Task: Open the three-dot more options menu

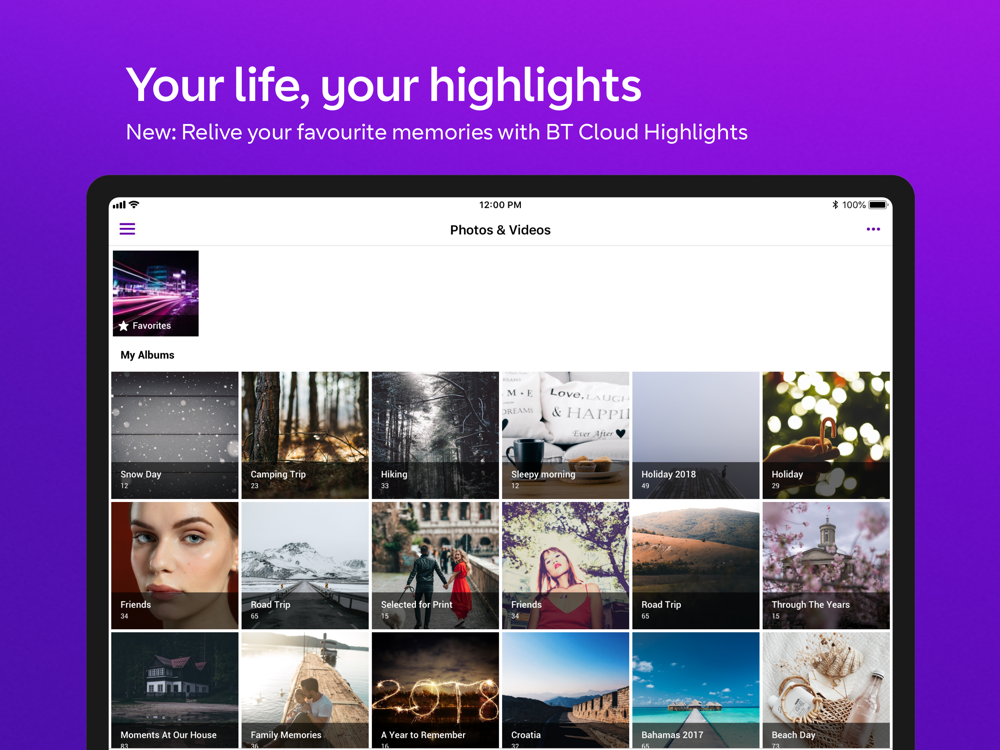Action: pos(873,229)
